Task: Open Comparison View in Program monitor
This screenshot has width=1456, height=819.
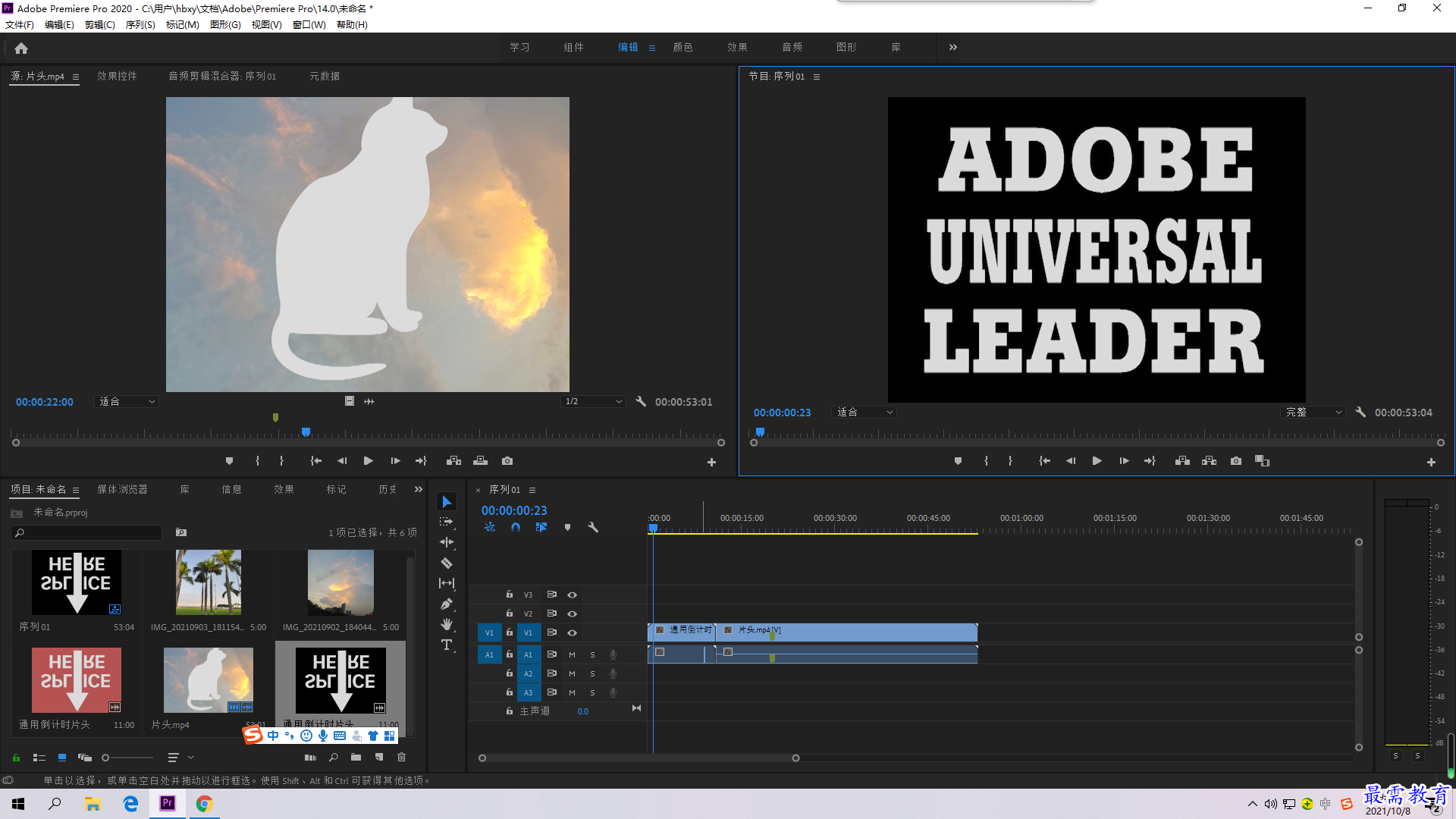Action: (x=1262, y=461)
